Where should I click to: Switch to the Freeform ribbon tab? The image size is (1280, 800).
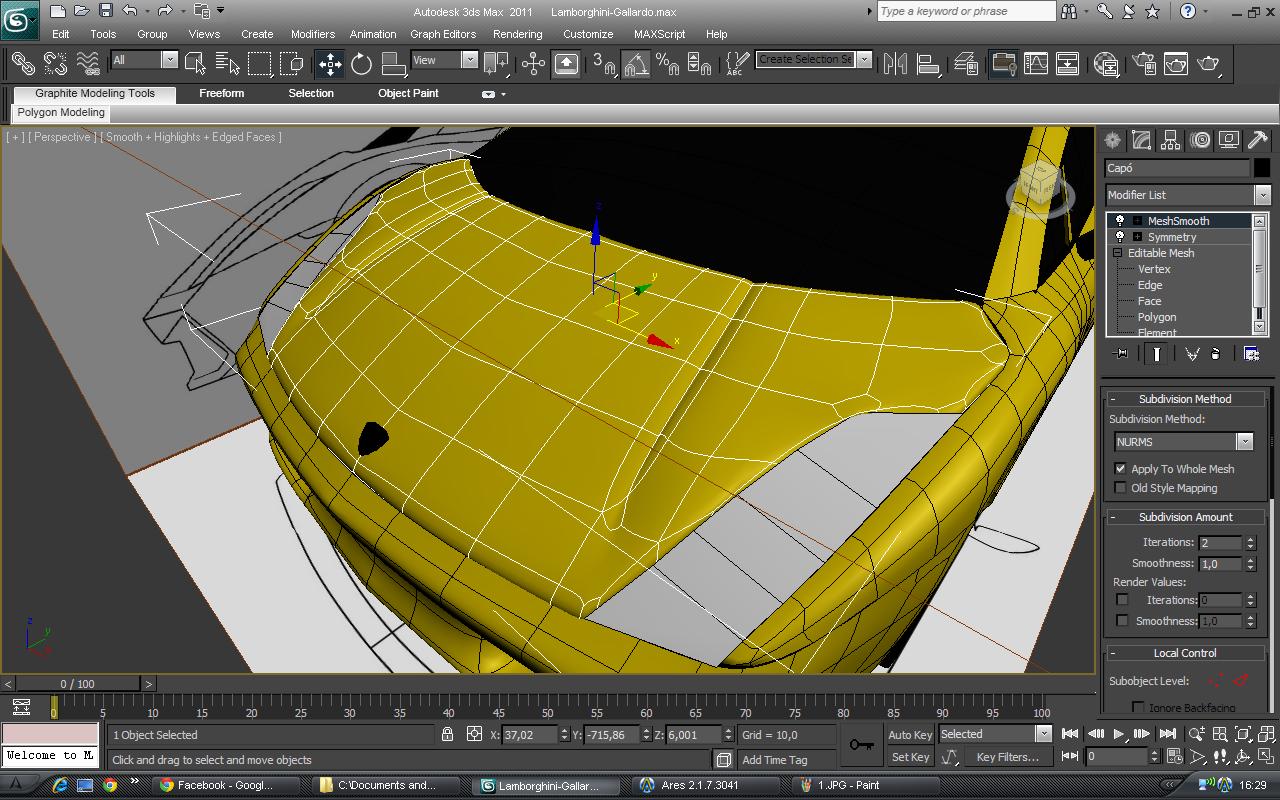pyautogui.click(x=221, y=93)
